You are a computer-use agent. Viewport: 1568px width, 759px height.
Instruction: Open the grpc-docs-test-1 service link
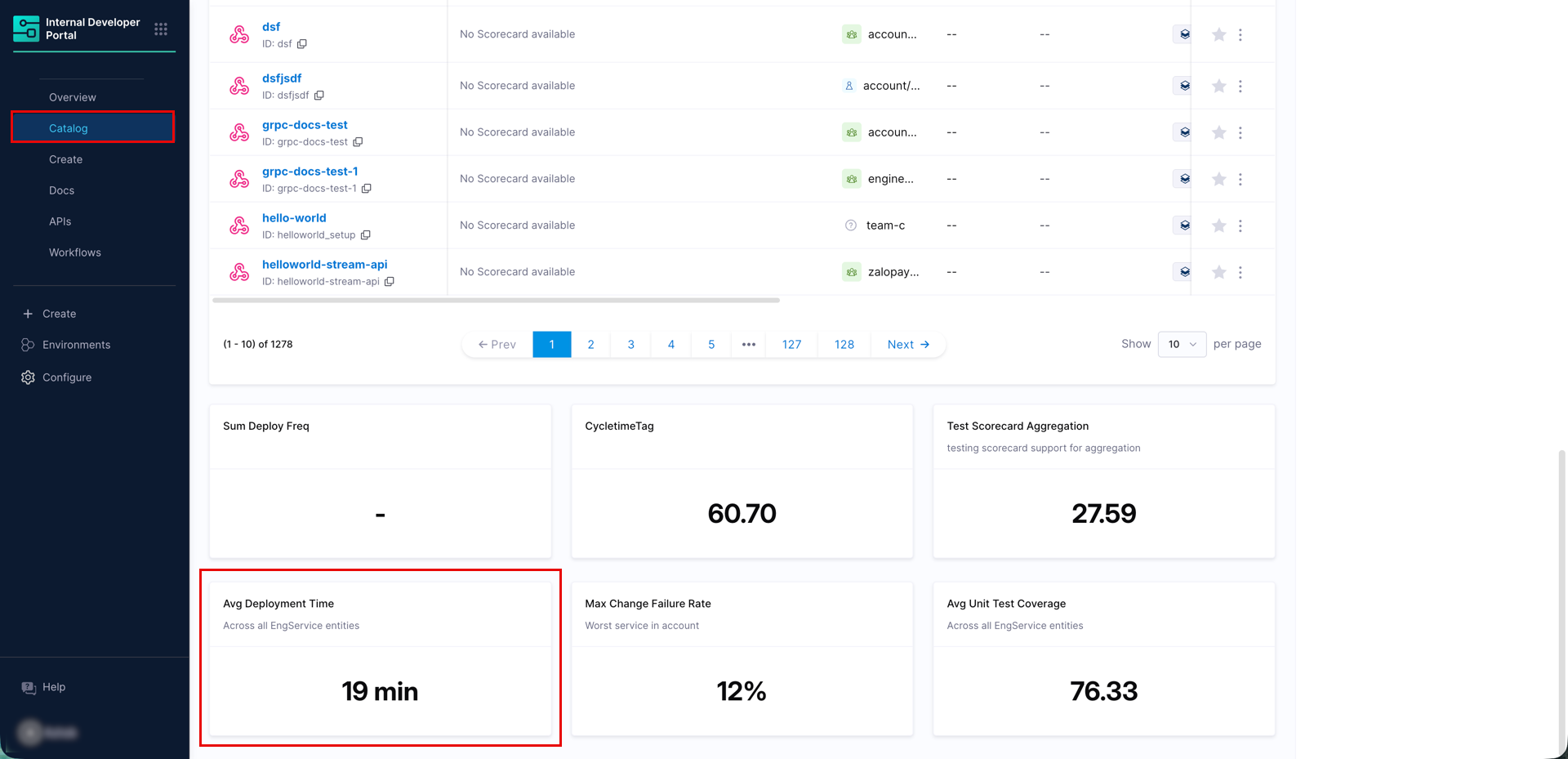pyautogui.click(x=310, y=171)
